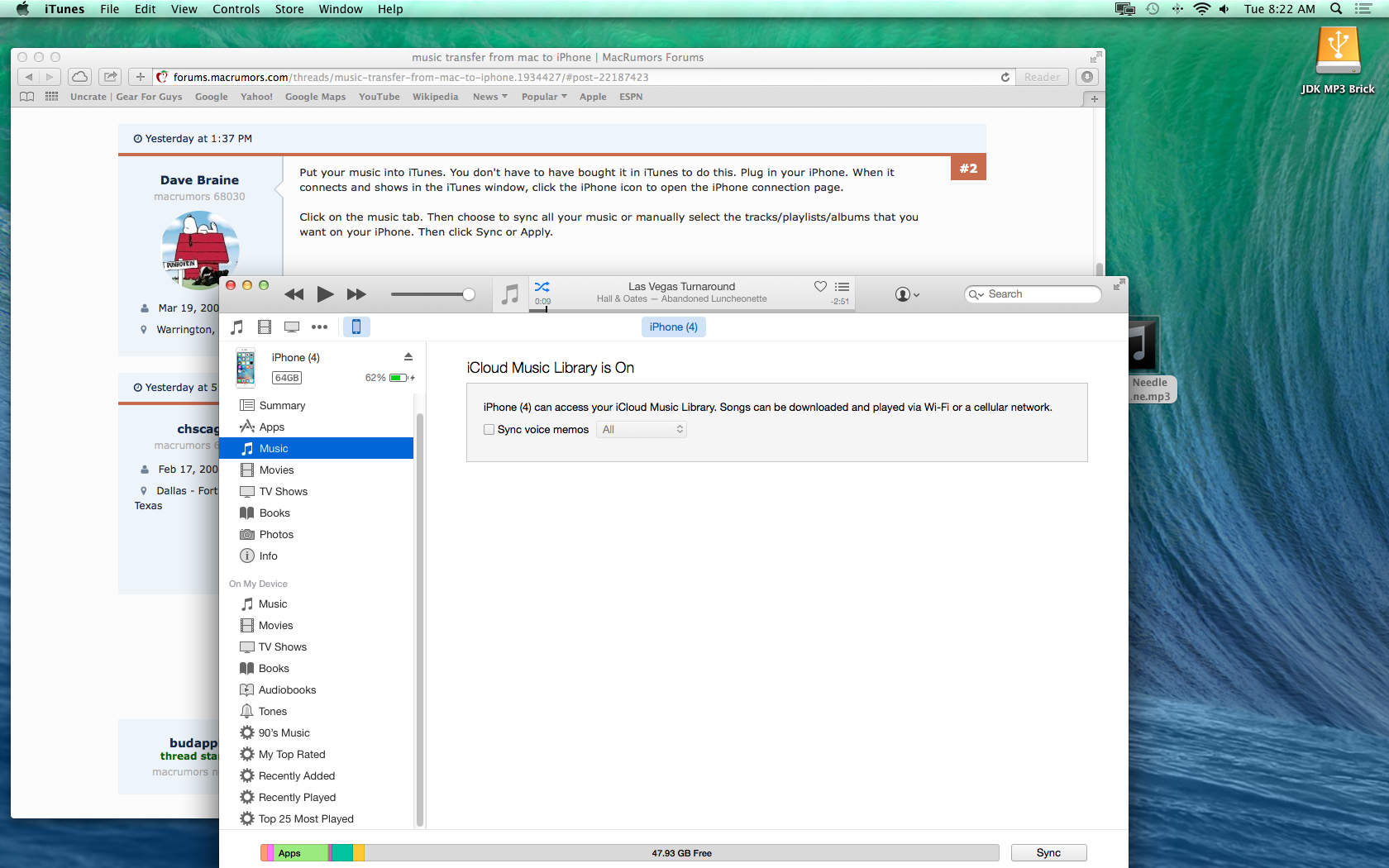Open the voice memos All dropdown
This screenshot has width=1389, height=868.
[642, 430]
